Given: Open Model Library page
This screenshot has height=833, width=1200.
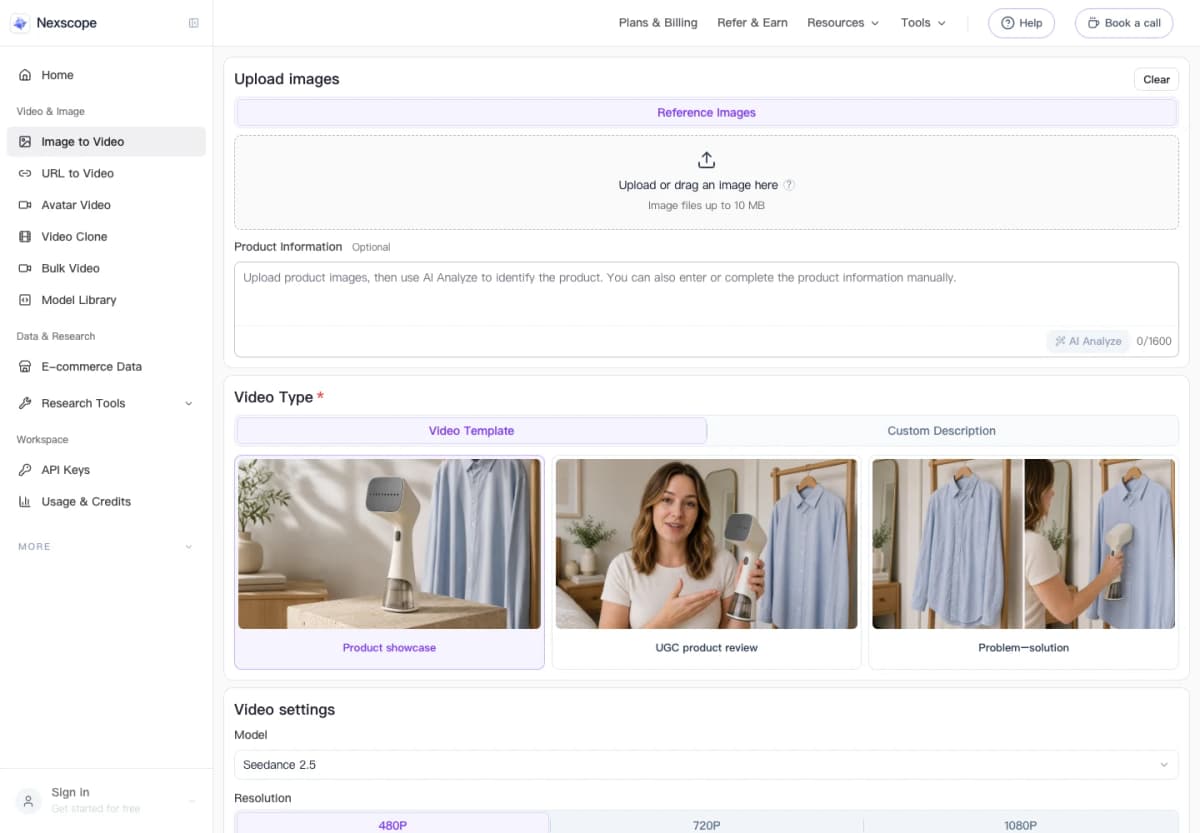Looking at the screenshot, I should point(106,300).
